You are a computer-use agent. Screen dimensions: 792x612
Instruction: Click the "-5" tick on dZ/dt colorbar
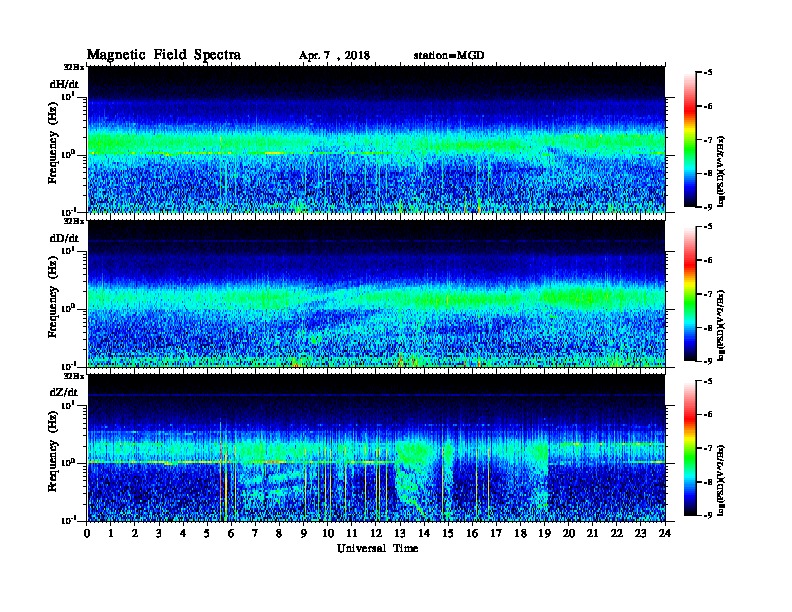(708, 381)
